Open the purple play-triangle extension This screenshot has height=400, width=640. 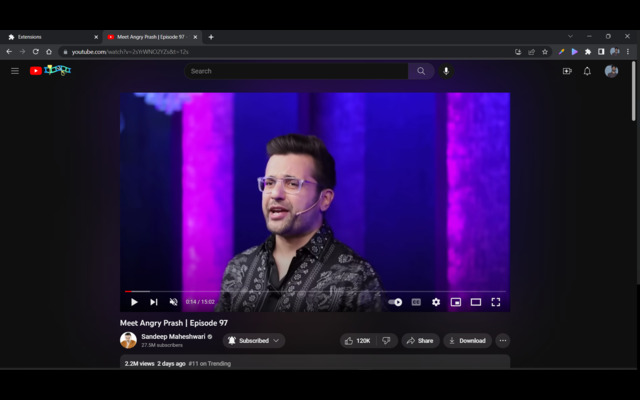(x=575, y=52)
